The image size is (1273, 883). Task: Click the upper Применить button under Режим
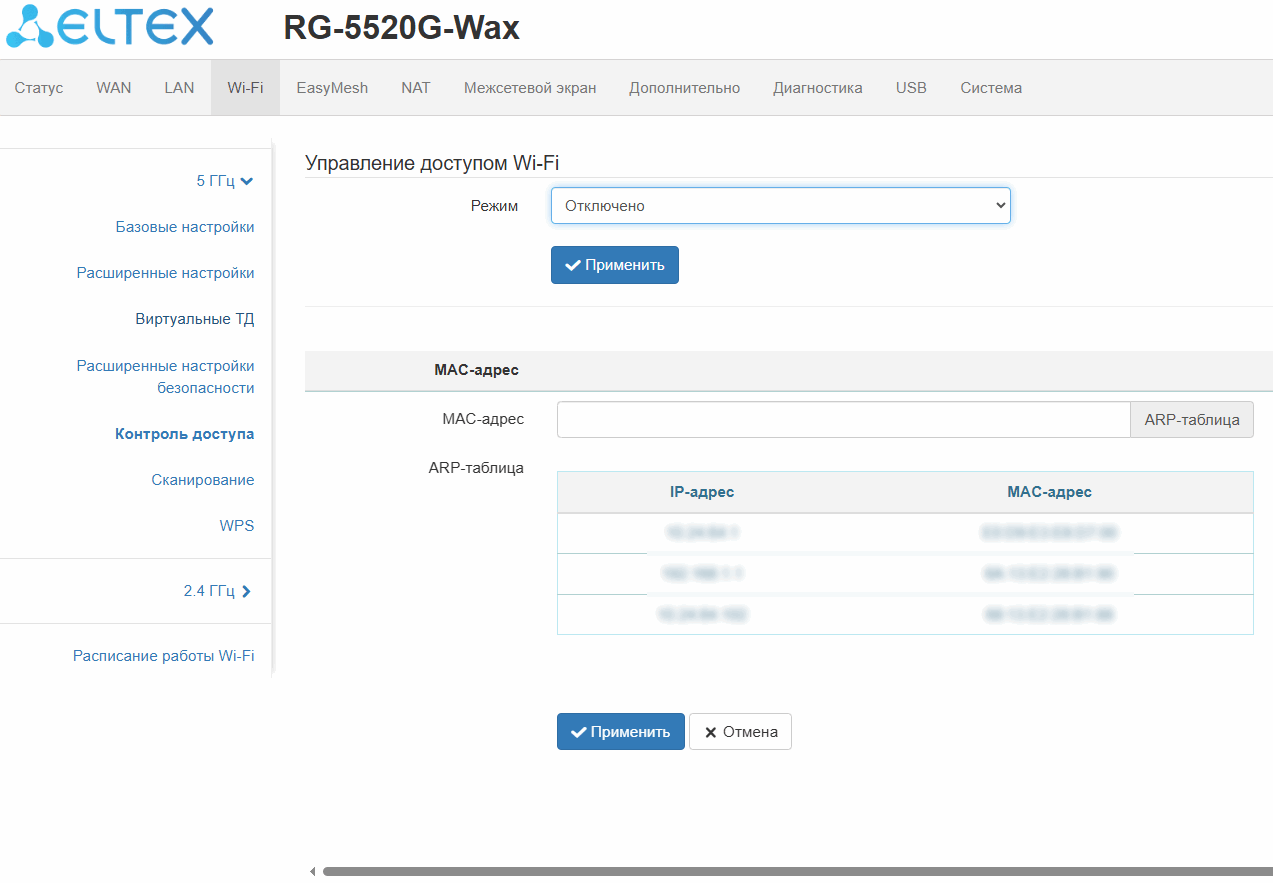pyautogui.click(x=614, y=265)
